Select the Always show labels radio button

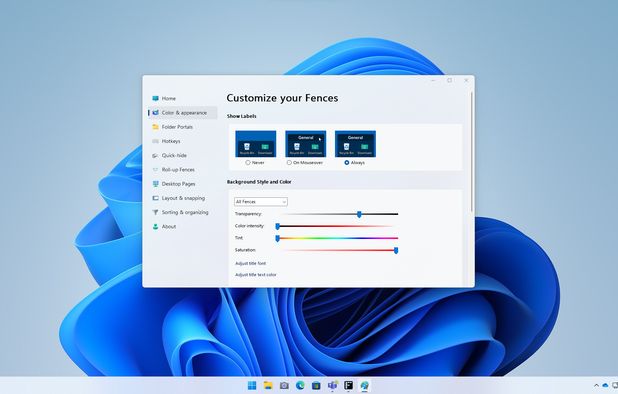(x=347, y=162)
